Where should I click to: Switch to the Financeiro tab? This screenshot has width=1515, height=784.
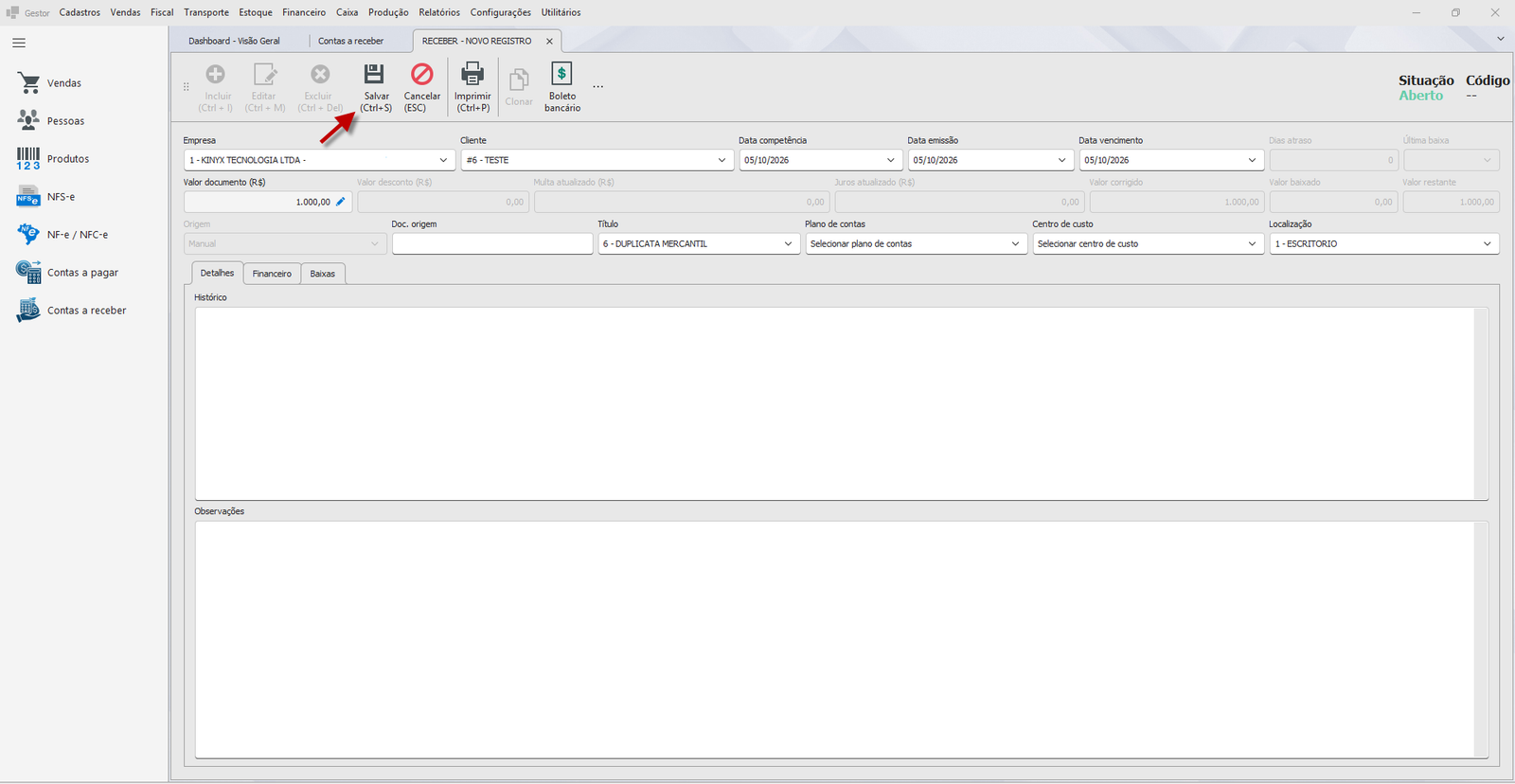(272, 274)
